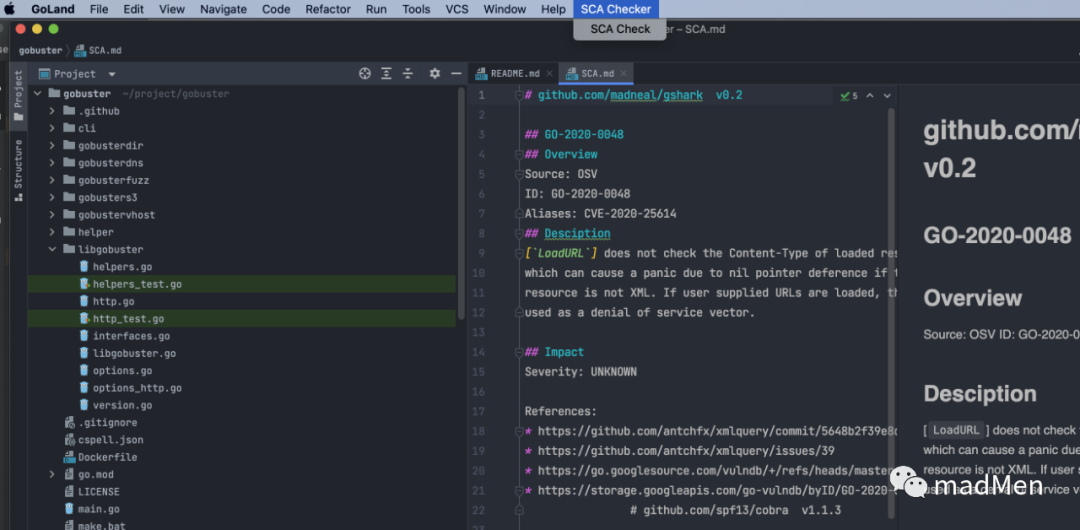The width and height of the screenshot is (1080, 530).
Task: Open go.googlesource.com vulndb link
Action: (718, 471)
